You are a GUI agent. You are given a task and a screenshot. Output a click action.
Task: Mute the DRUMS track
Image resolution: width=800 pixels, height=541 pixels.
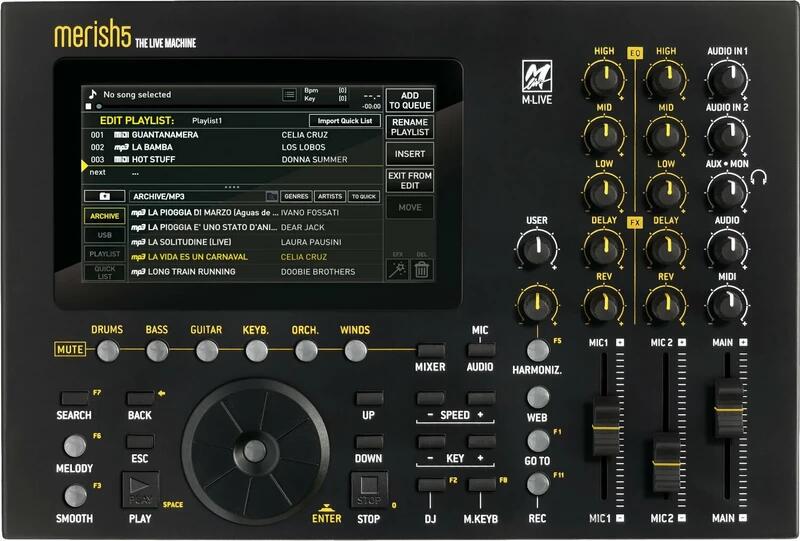pyautogui.click(x=107, y=350)
